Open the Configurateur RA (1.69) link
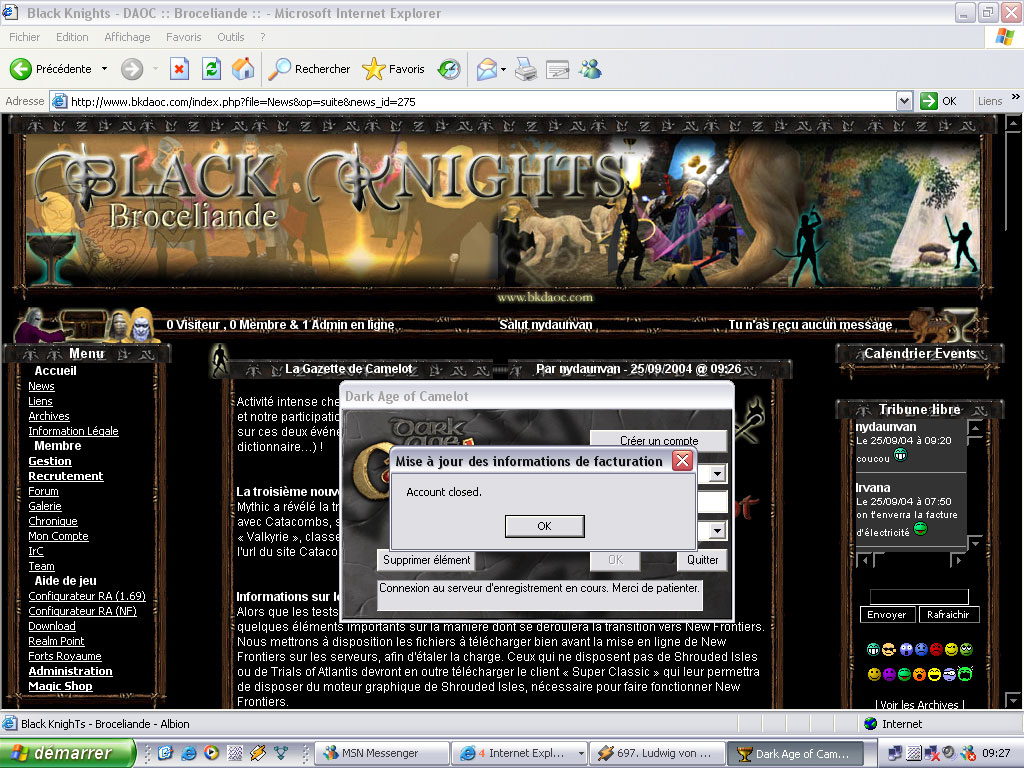Viewport: 1024px width, 768px height. pos(87,596)
